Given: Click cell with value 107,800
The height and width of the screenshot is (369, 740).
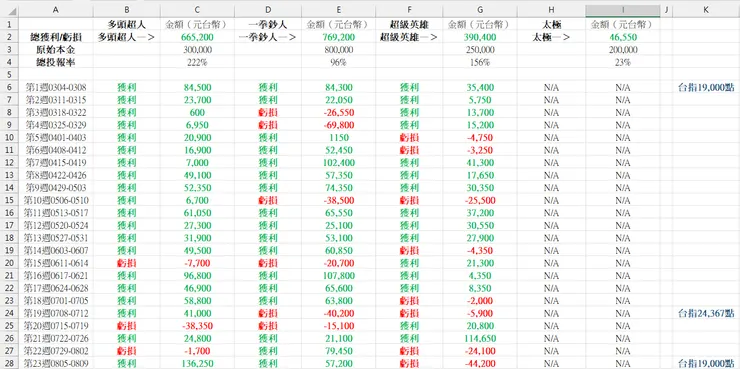Looking at the screenshot, I should tap(339, 275).
